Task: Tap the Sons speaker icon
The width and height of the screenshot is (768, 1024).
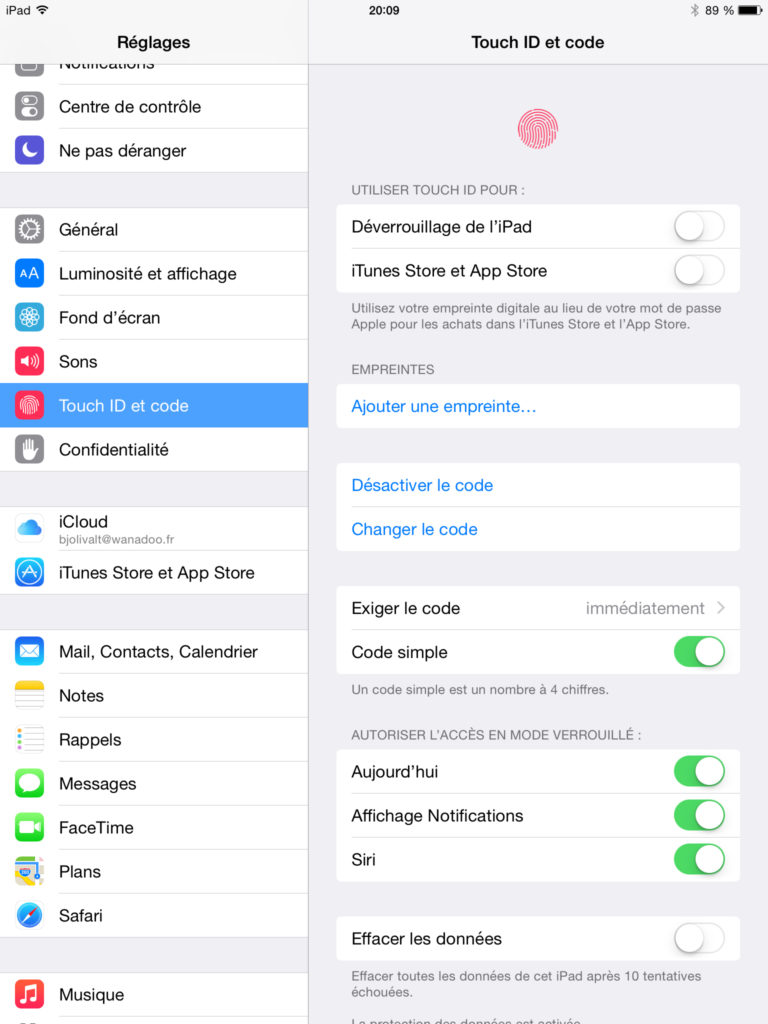Action: point(29,361)
